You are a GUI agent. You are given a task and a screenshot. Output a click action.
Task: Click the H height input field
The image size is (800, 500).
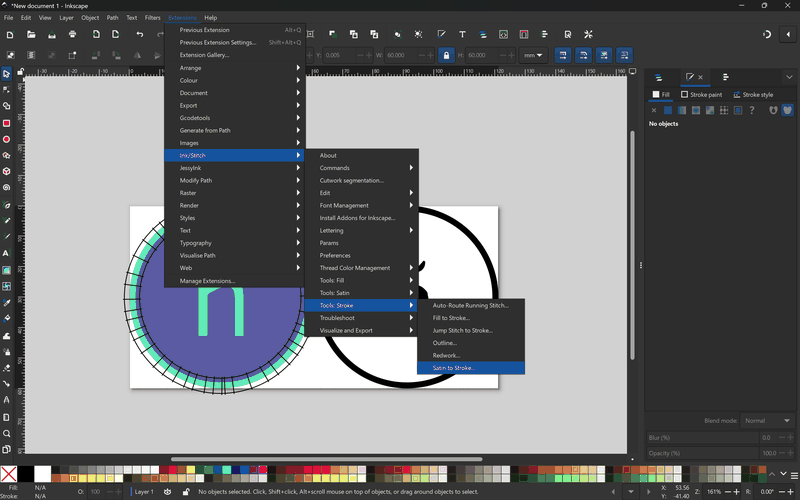point(483,55)
